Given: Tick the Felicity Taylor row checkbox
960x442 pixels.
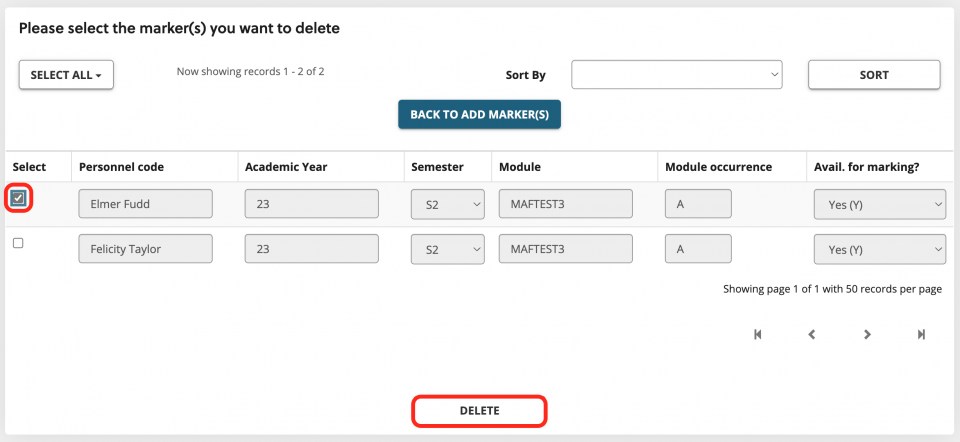Looking at the screenshot, I should pos(18,243).
